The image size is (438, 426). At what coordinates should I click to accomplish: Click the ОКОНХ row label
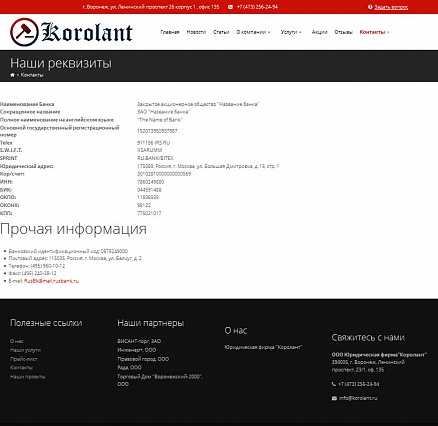tap(9, 205)
